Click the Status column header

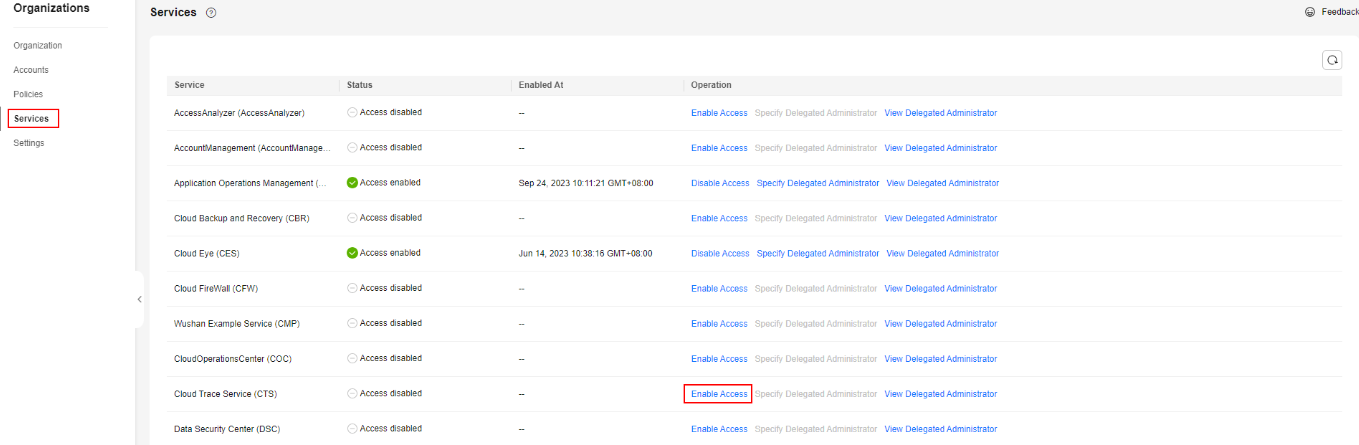coord(360,85)
